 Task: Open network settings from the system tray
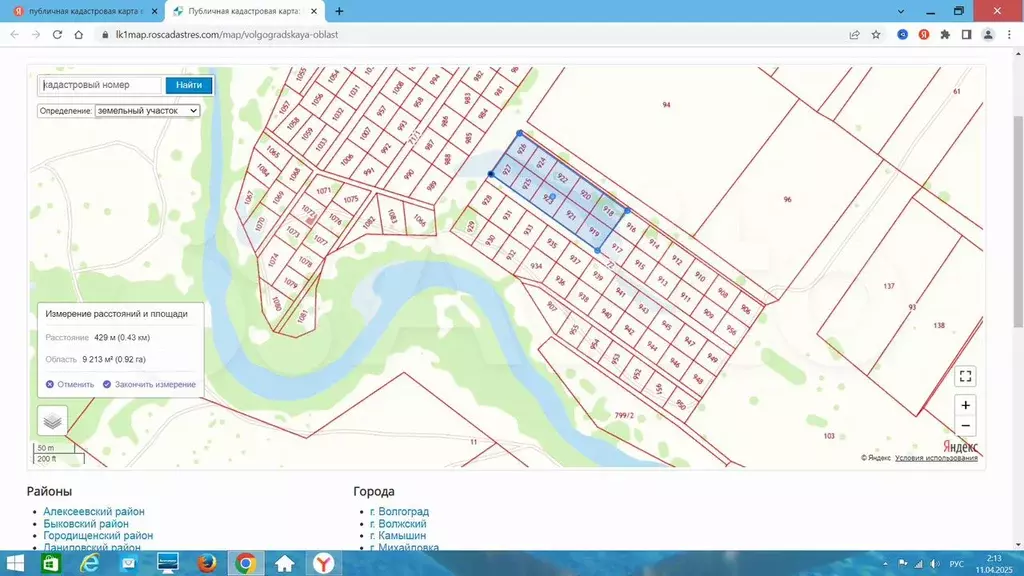coord(918,564)
